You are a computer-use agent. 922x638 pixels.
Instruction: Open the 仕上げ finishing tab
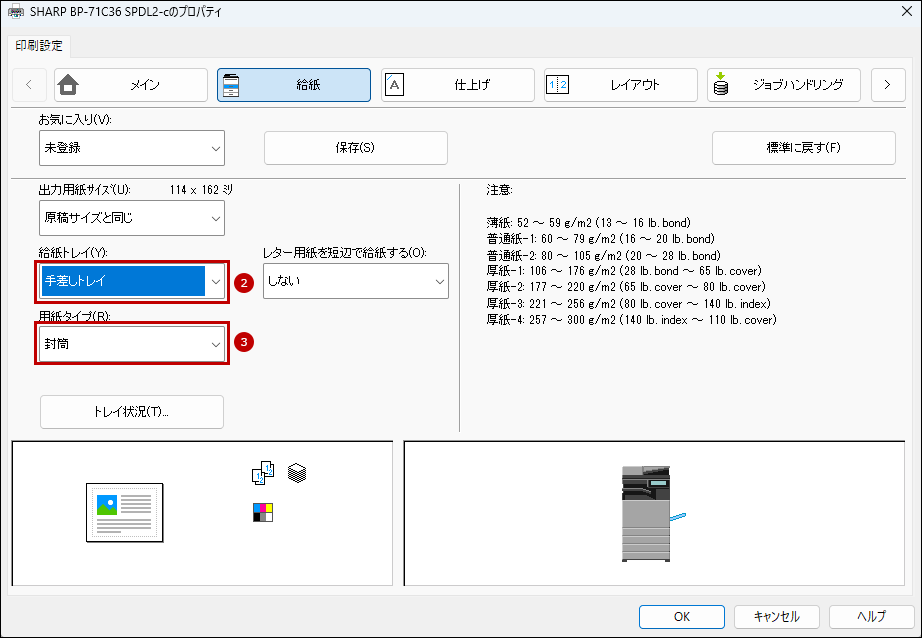pyautogui.click(x=457, y=85)
